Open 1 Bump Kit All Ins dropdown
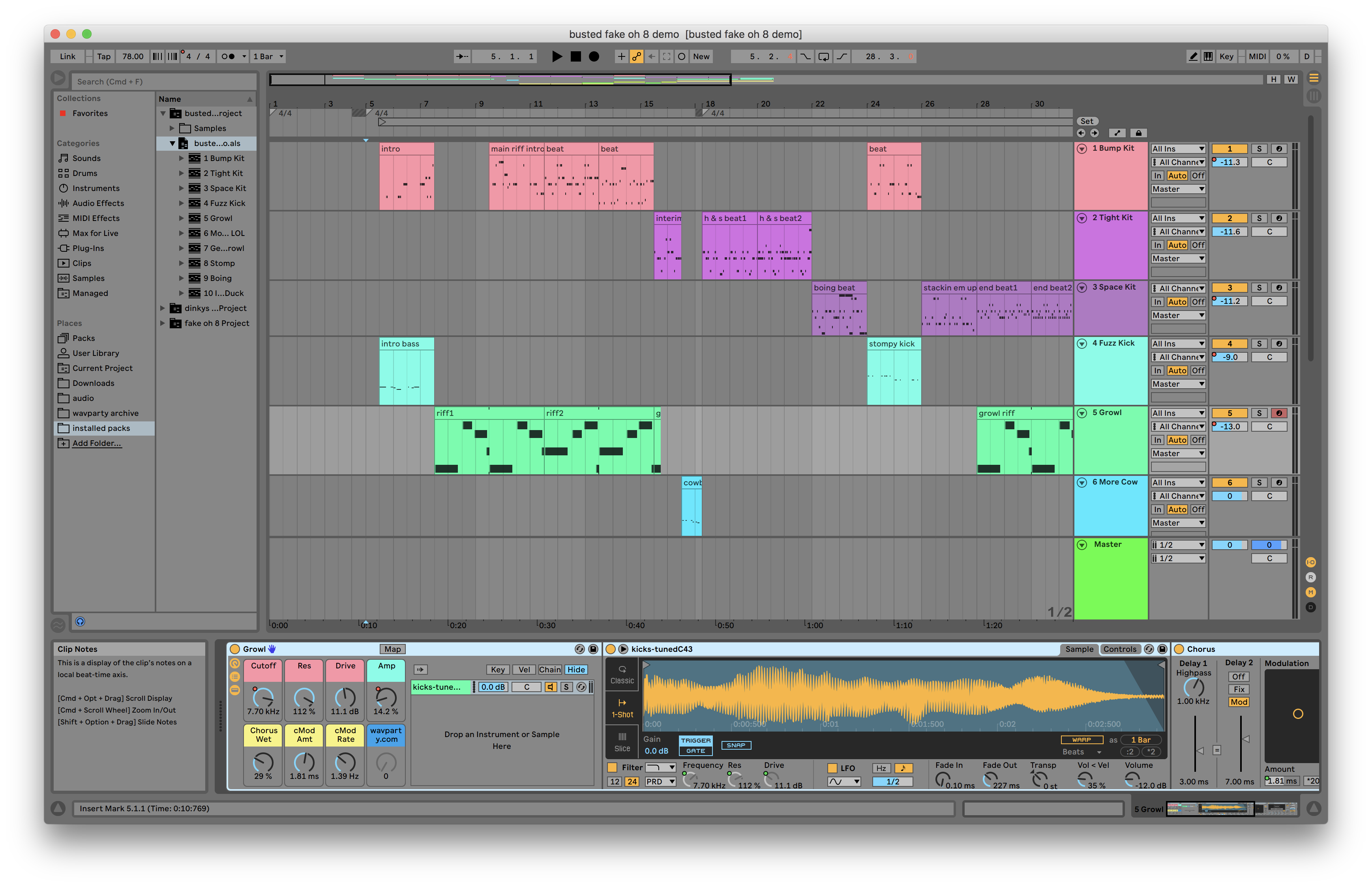1372x887 pixels. click(1178, 149)
